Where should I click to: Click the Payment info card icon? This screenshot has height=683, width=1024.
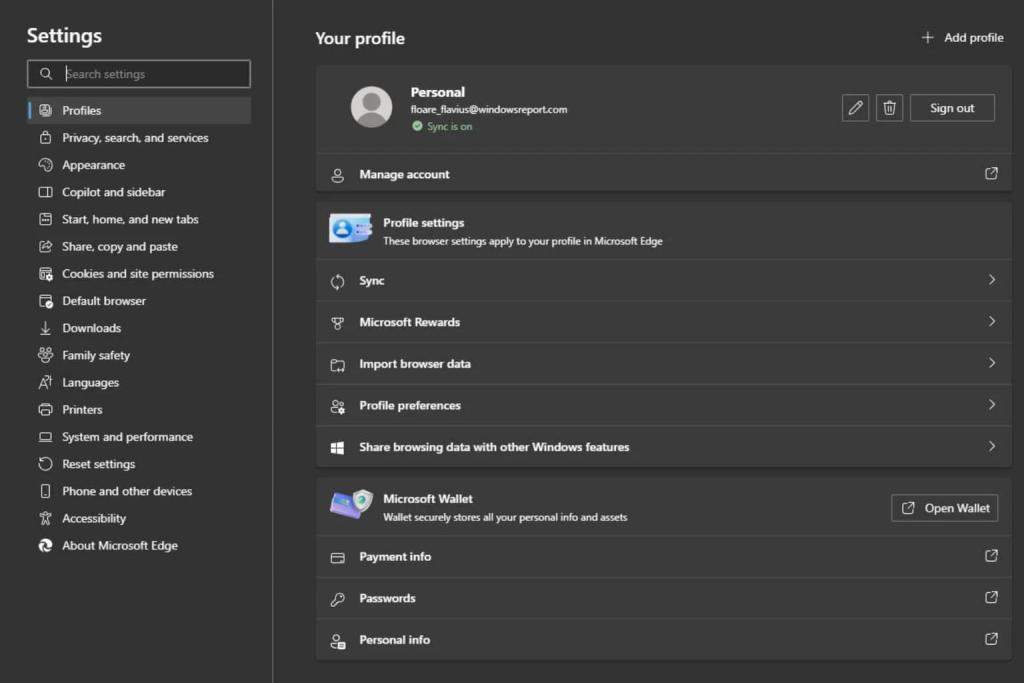338,558
